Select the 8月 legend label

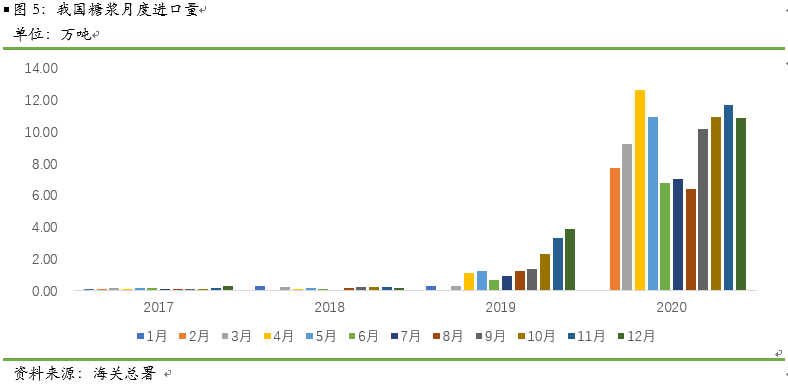coord(453,336)
